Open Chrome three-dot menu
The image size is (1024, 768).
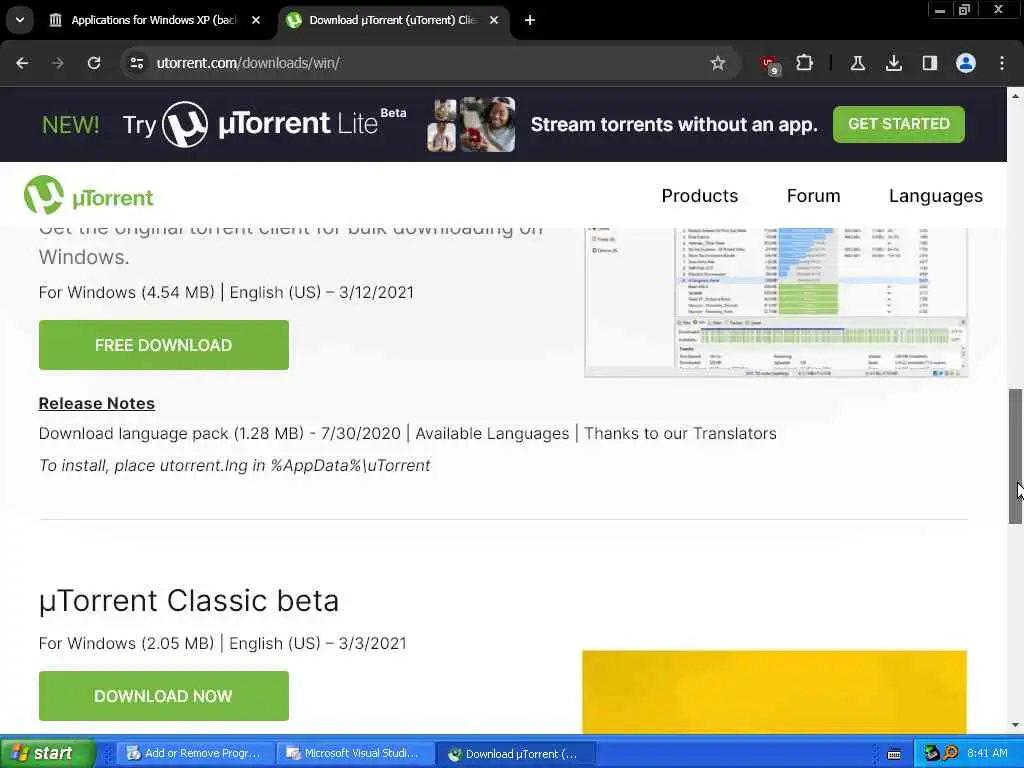1002,63
